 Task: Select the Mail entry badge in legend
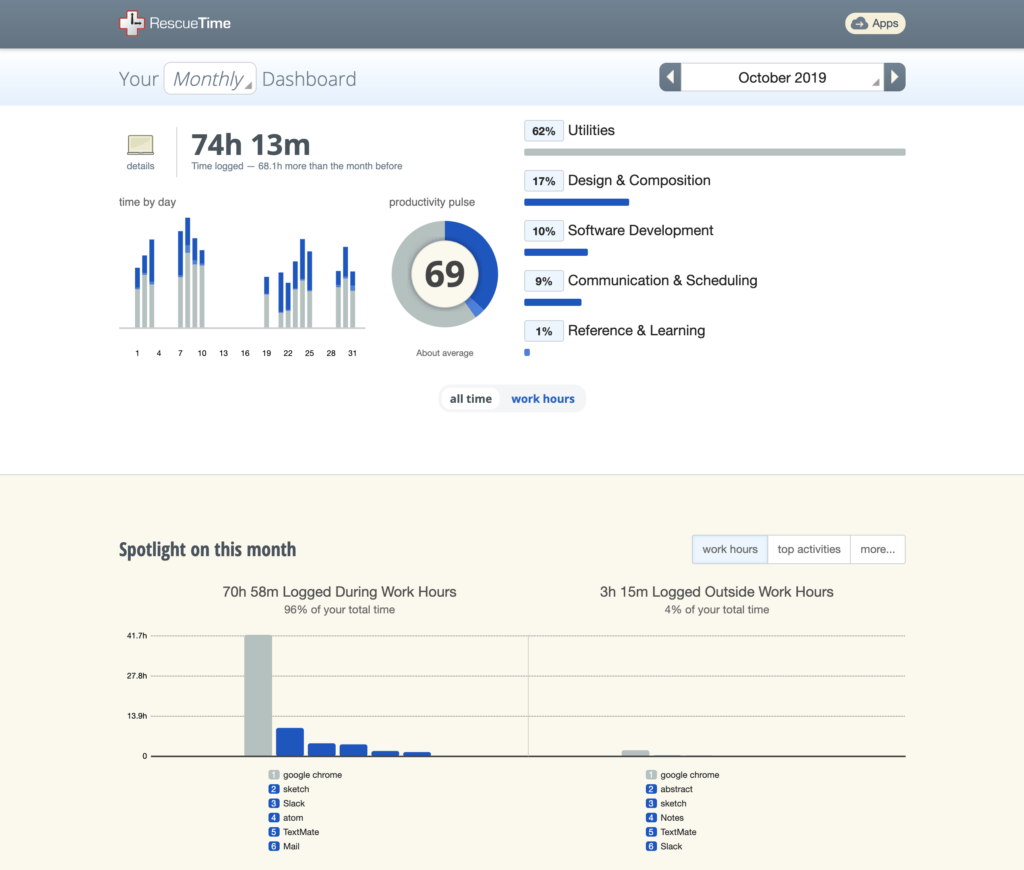(x=272, y=846)
